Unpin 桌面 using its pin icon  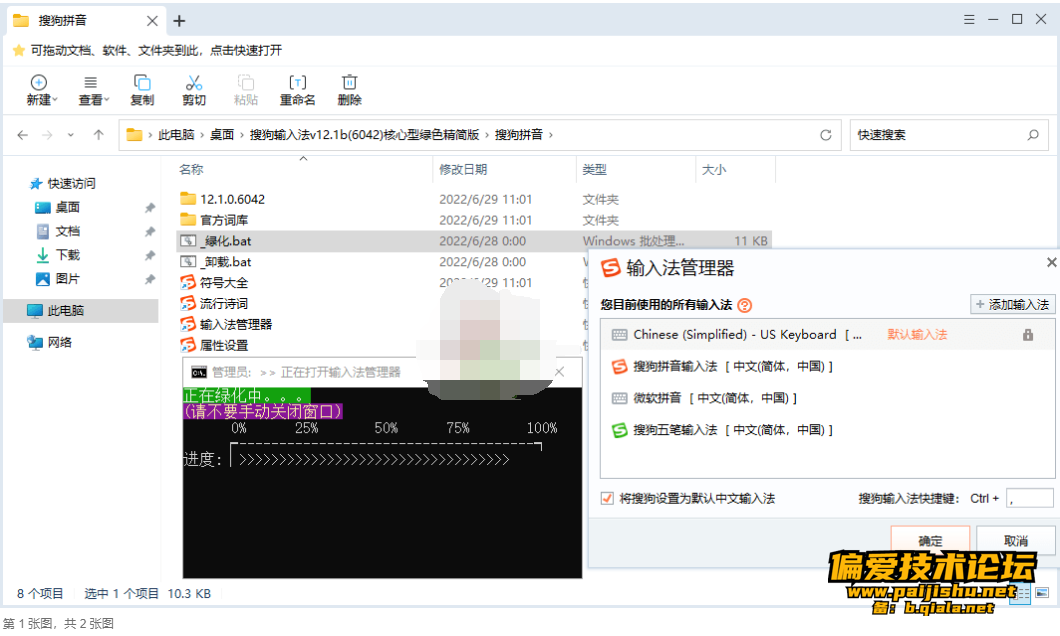tap(149, 207)
